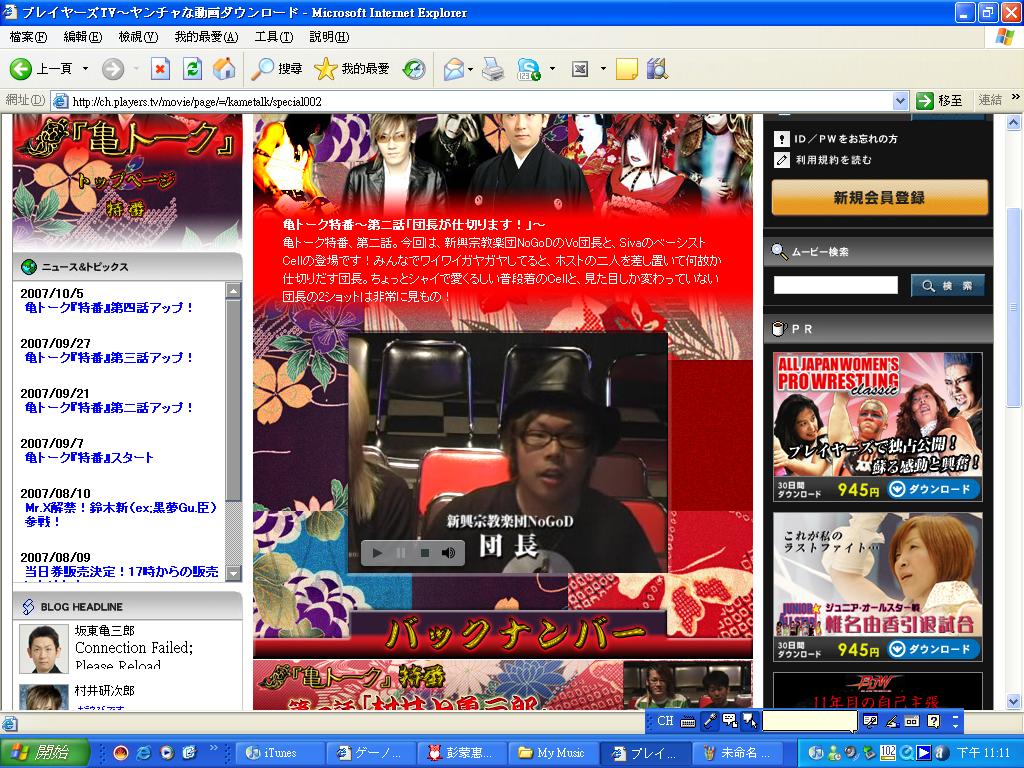1024x768 pixels.
Task: Go to the Home page icon
Action: pyautogui.click(x=224, y=69)
